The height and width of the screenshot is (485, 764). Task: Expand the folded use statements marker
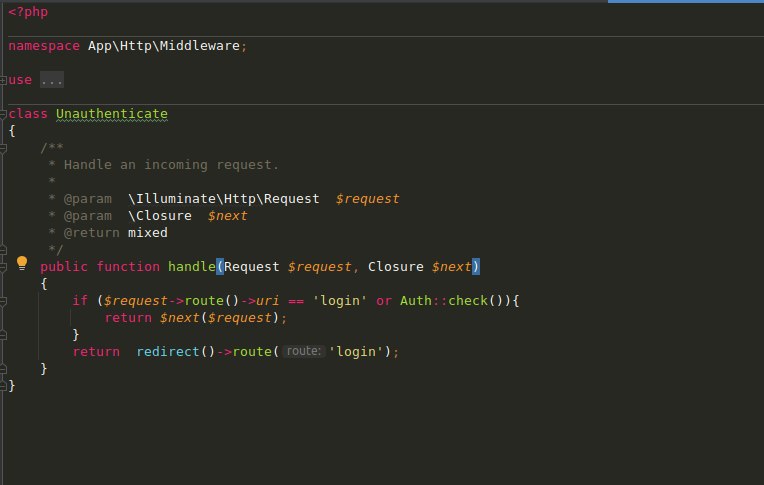coord(3,80)
